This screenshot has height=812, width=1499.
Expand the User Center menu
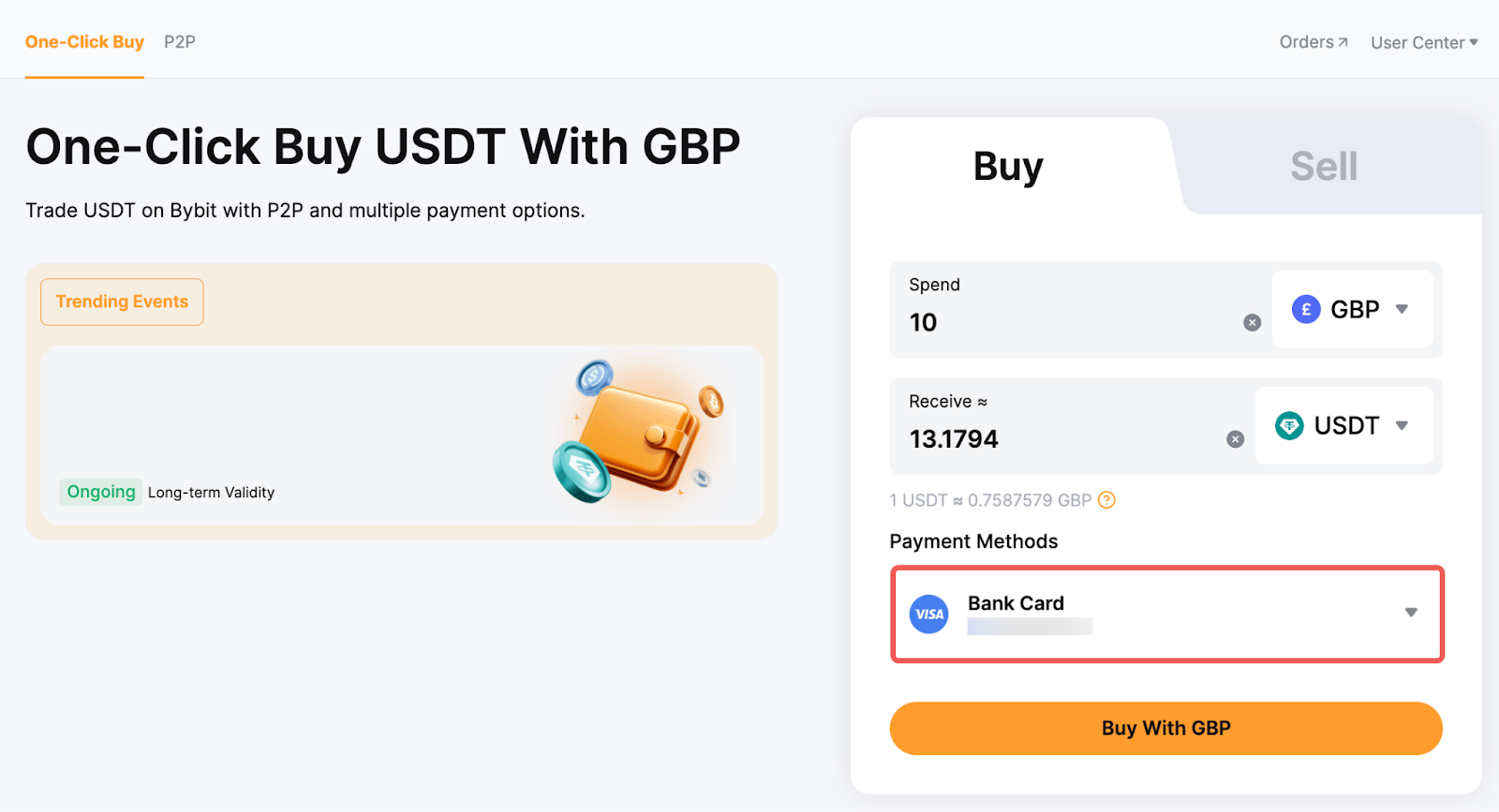point(1424,43)
